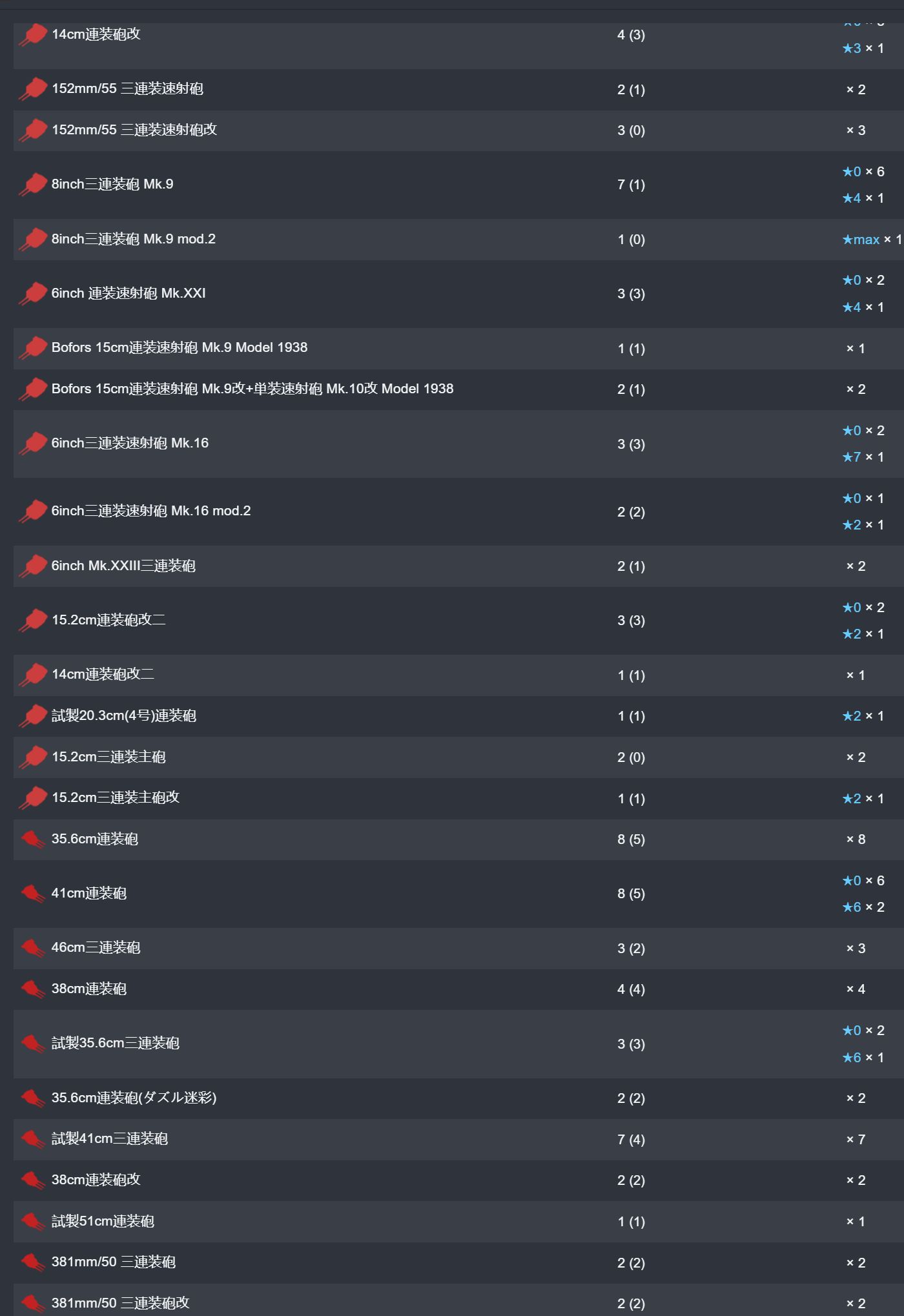Click the icon beside 試製20.3cm(4号)連装砲
Image resolution: width=904 pixels, height=1316 pixels.
click(33, 716)
